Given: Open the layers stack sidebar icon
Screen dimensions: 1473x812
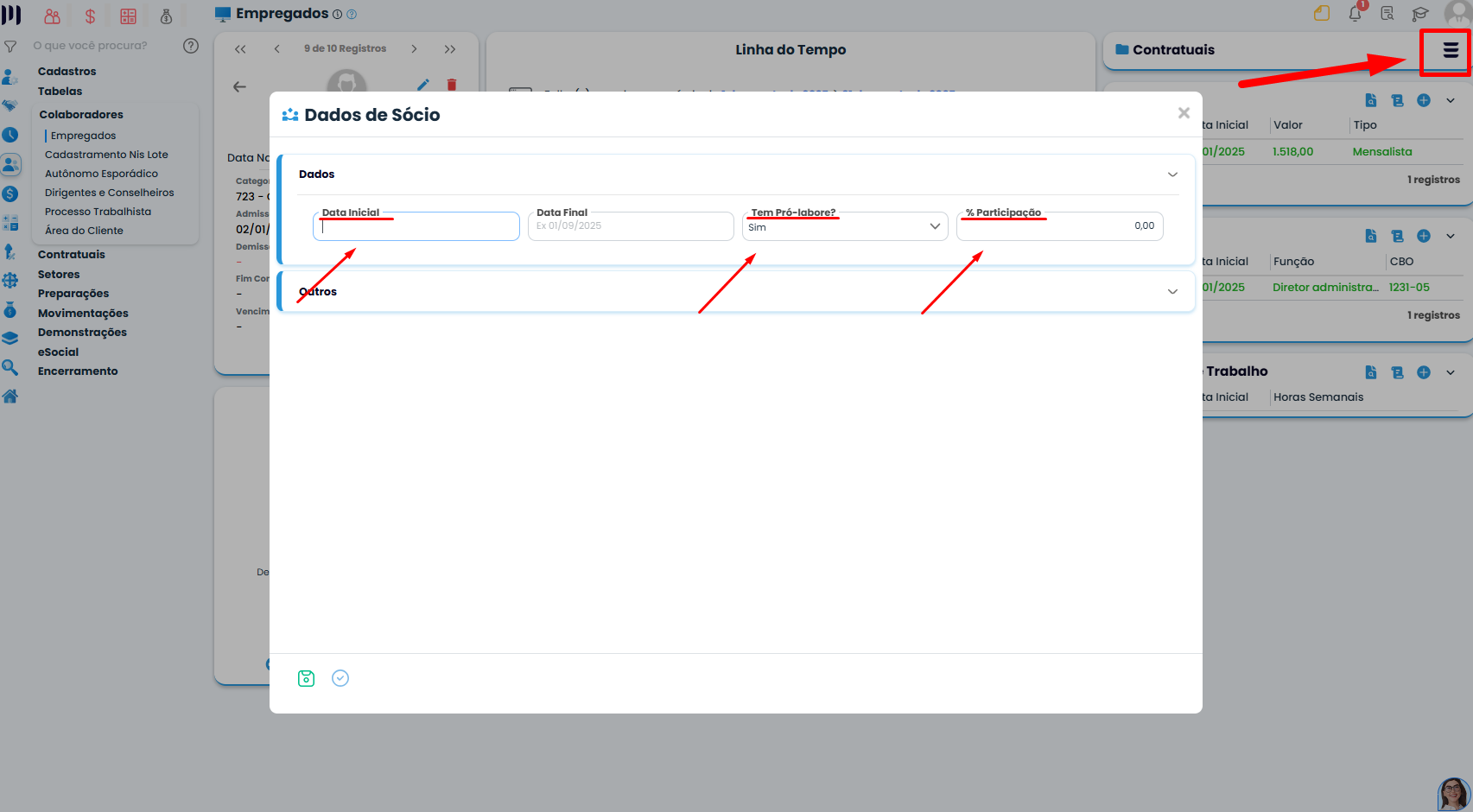Looking at the screenshot, I should 10,338.
